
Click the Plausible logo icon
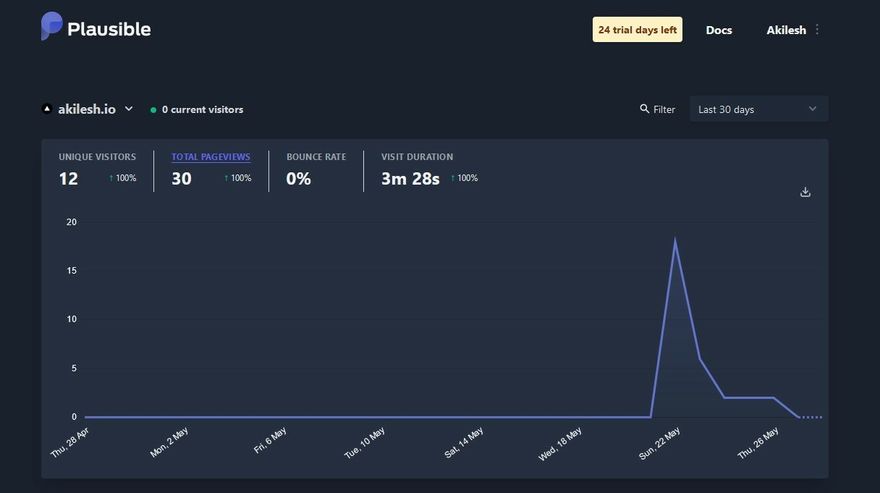(x=51, y=26)
